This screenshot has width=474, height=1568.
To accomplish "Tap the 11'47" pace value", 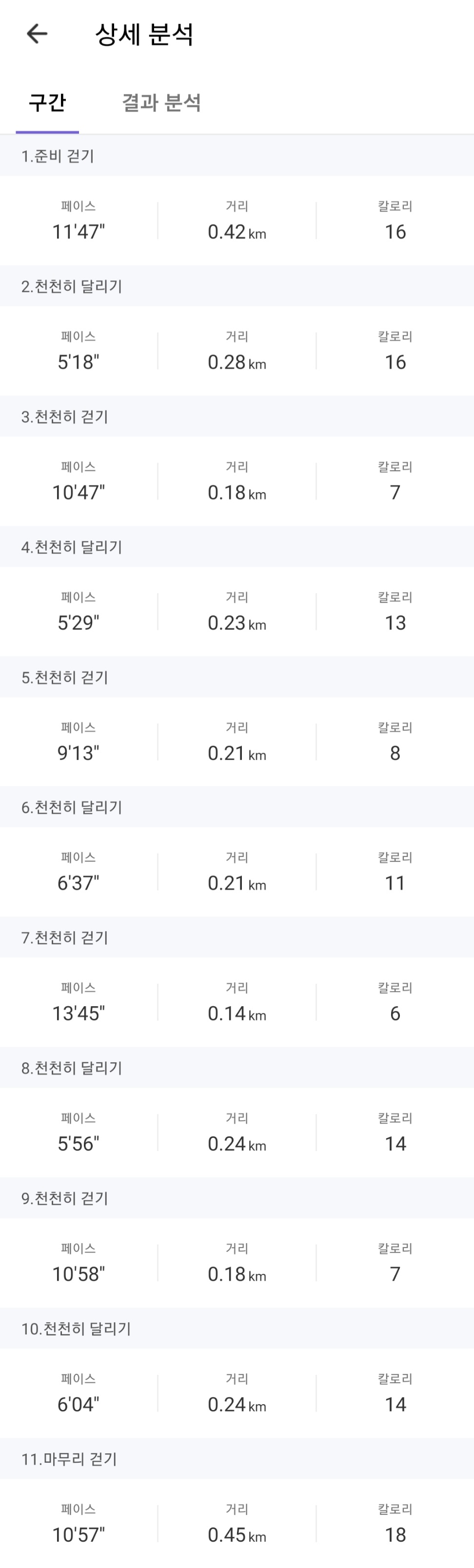I will pyautogui.click(x=79, y=232).
